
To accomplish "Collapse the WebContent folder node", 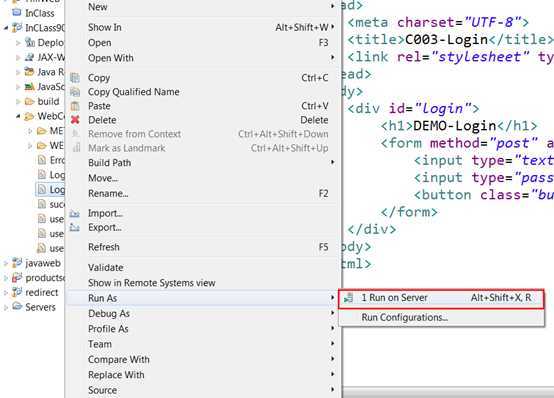I will click(x=18, y=116).
